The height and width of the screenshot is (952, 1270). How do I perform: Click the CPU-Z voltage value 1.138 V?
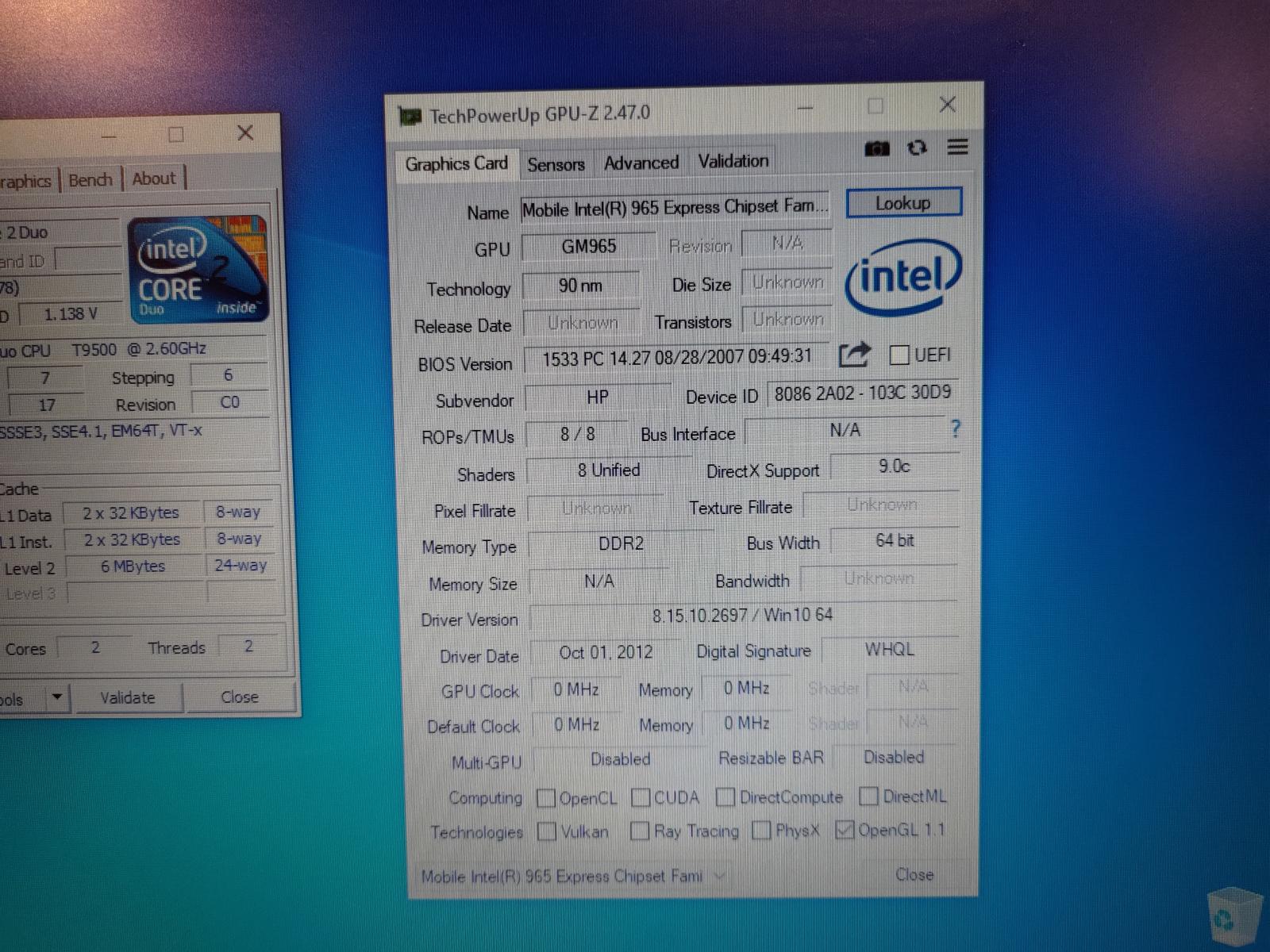click(71, 314)
